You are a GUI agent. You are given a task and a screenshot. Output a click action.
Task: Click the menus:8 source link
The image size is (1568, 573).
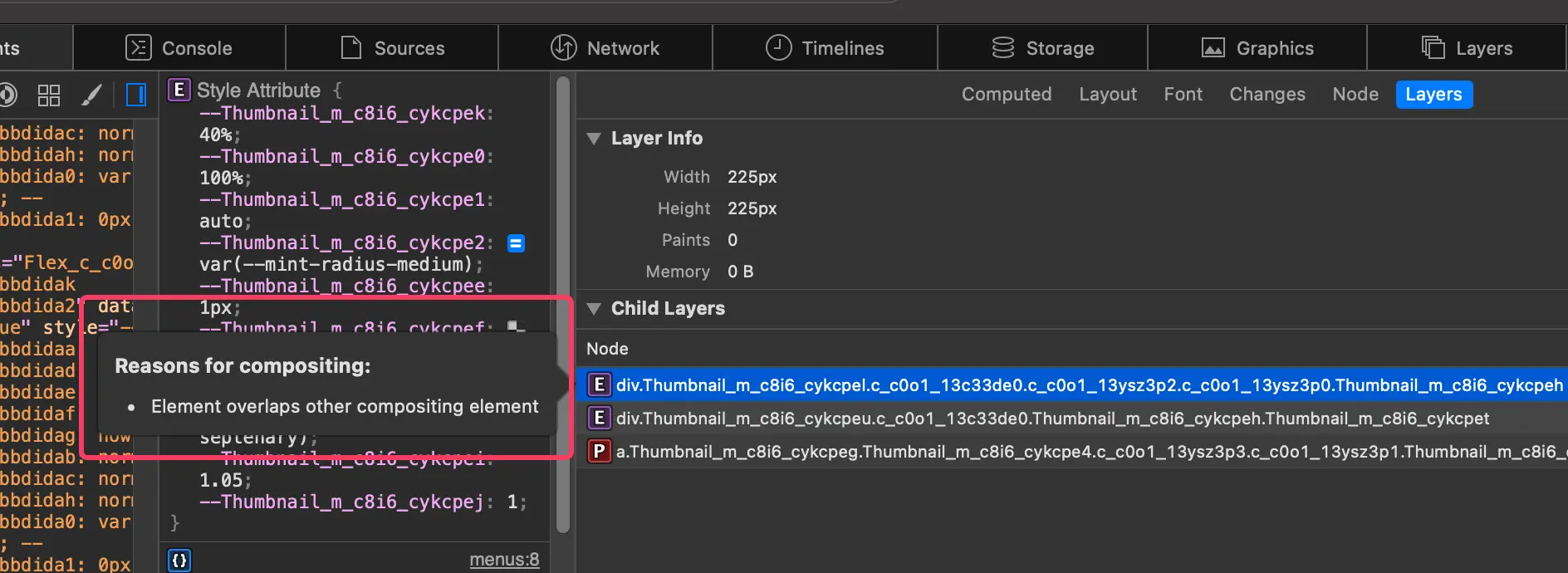[x=504, y=560]
